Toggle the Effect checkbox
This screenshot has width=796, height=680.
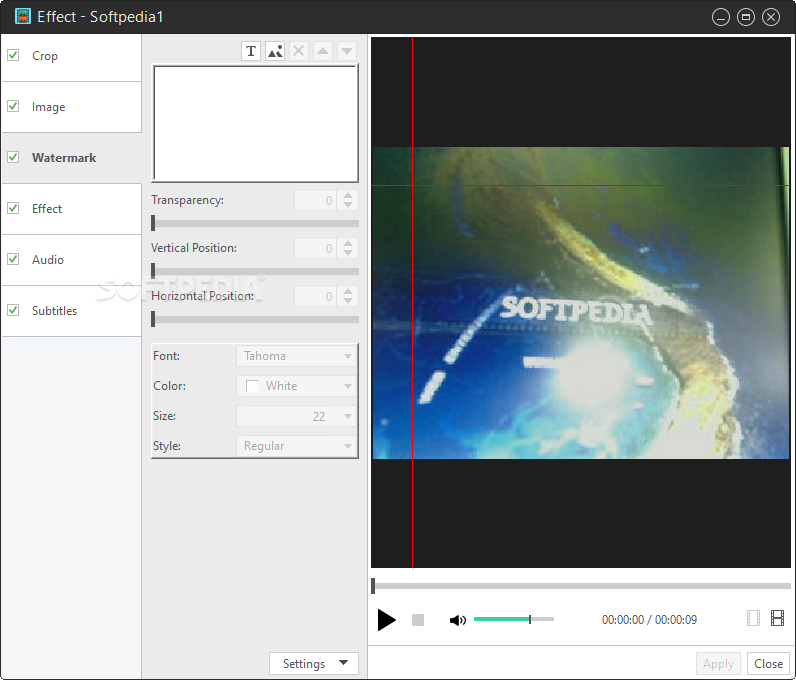[13, 208]
